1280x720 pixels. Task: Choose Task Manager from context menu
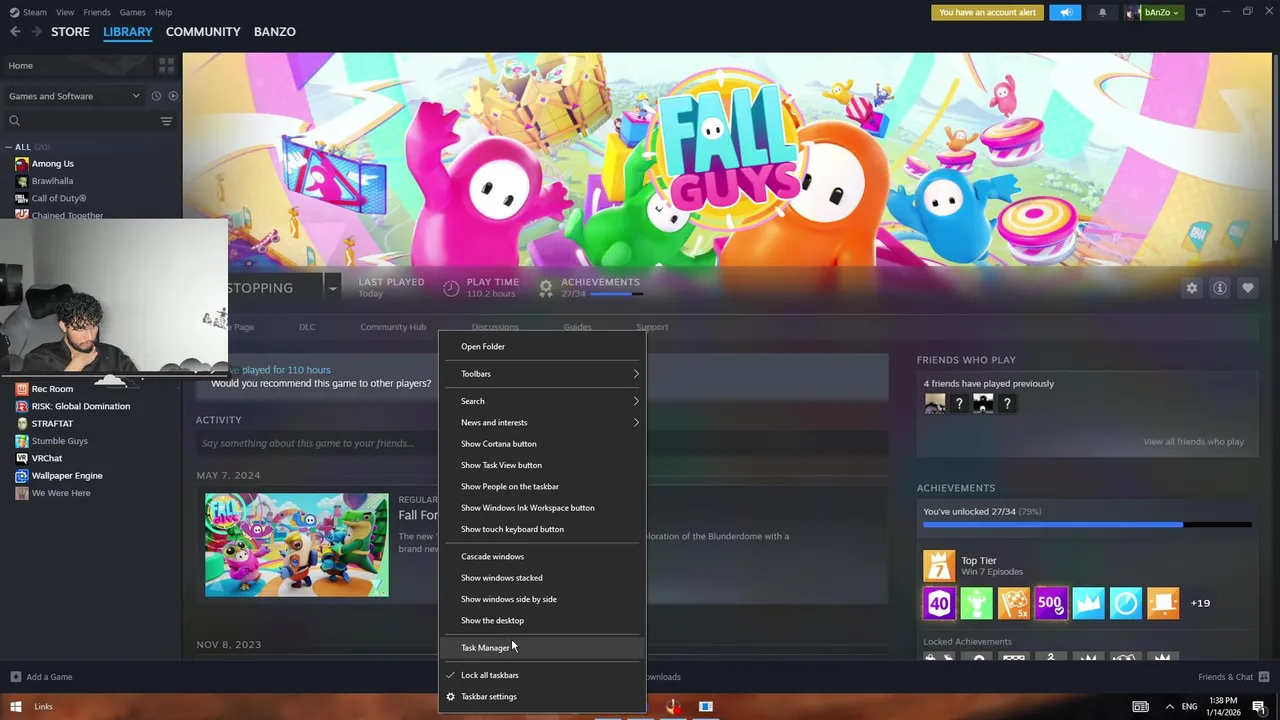[x=542, y=648]
